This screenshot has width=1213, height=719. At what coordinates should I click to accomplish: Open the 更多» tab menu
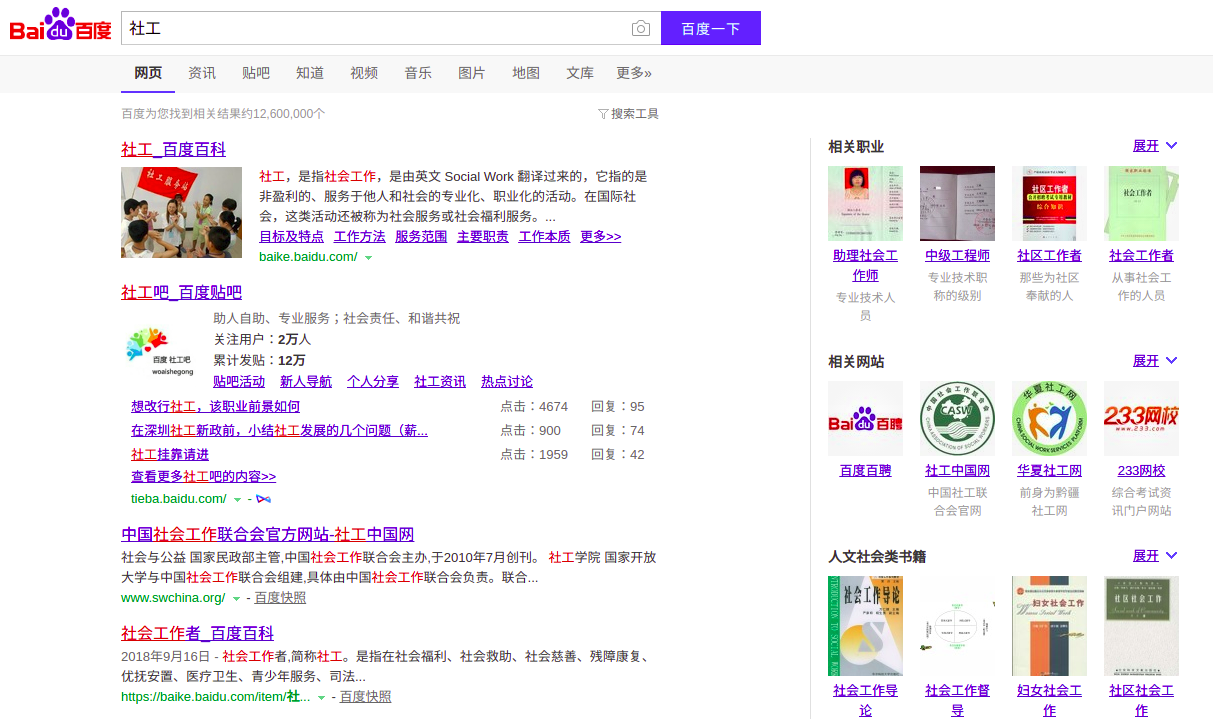634,73
